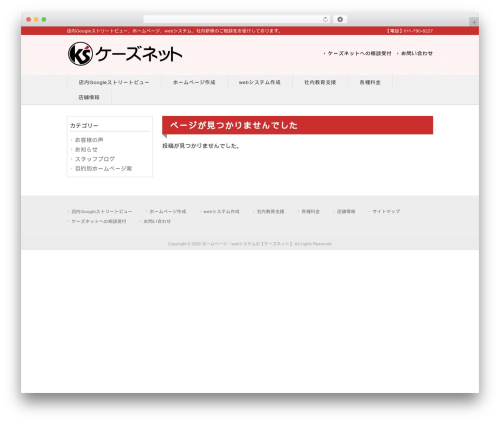500x423 pixels.
Task: Click the footer サイトマップ link
Action: point(386,211)
